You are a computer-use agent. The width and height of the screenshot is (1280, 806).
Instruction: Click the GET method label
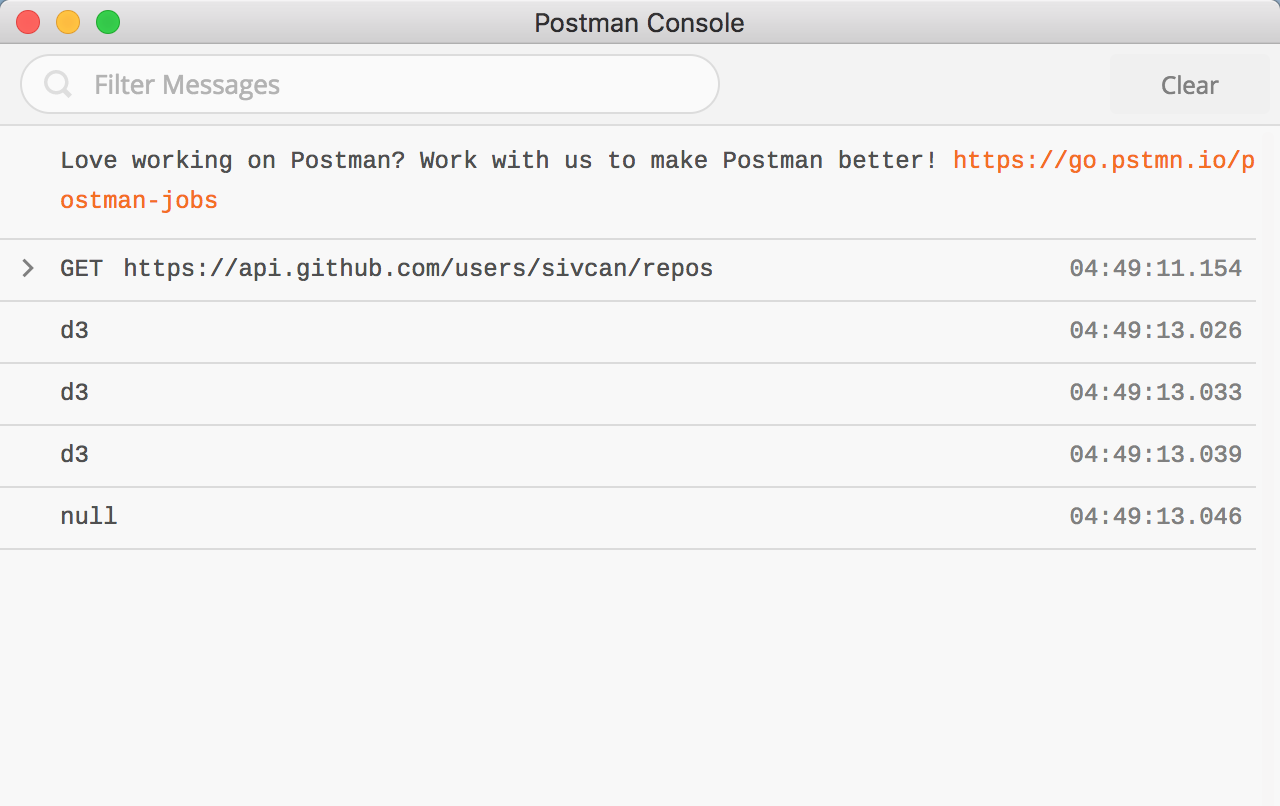pyautogui.click(x=81, y=268)
